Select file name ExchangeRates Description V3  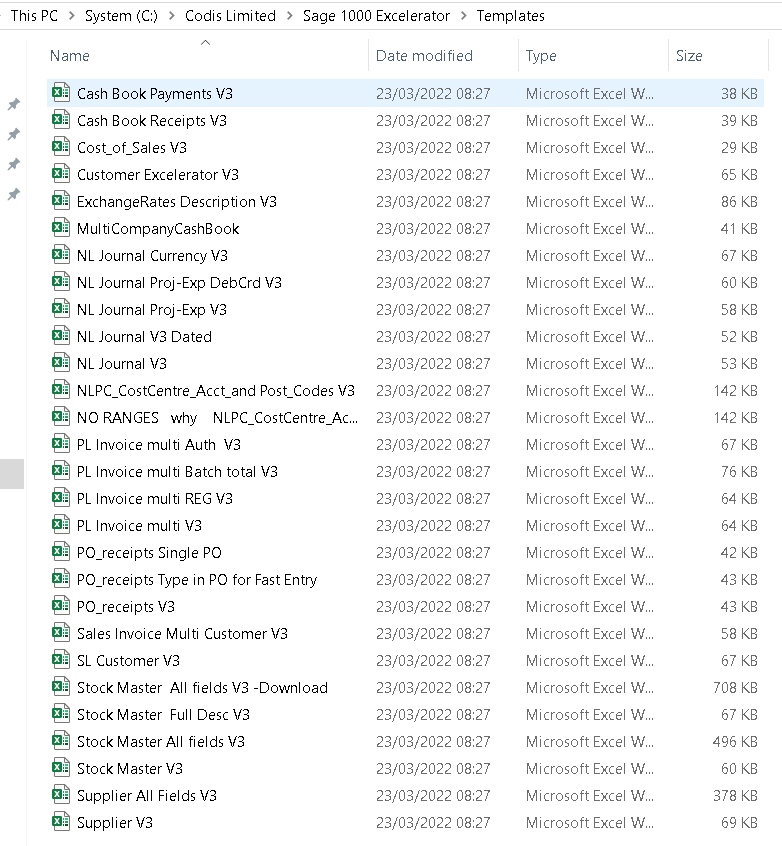point(176,201)
